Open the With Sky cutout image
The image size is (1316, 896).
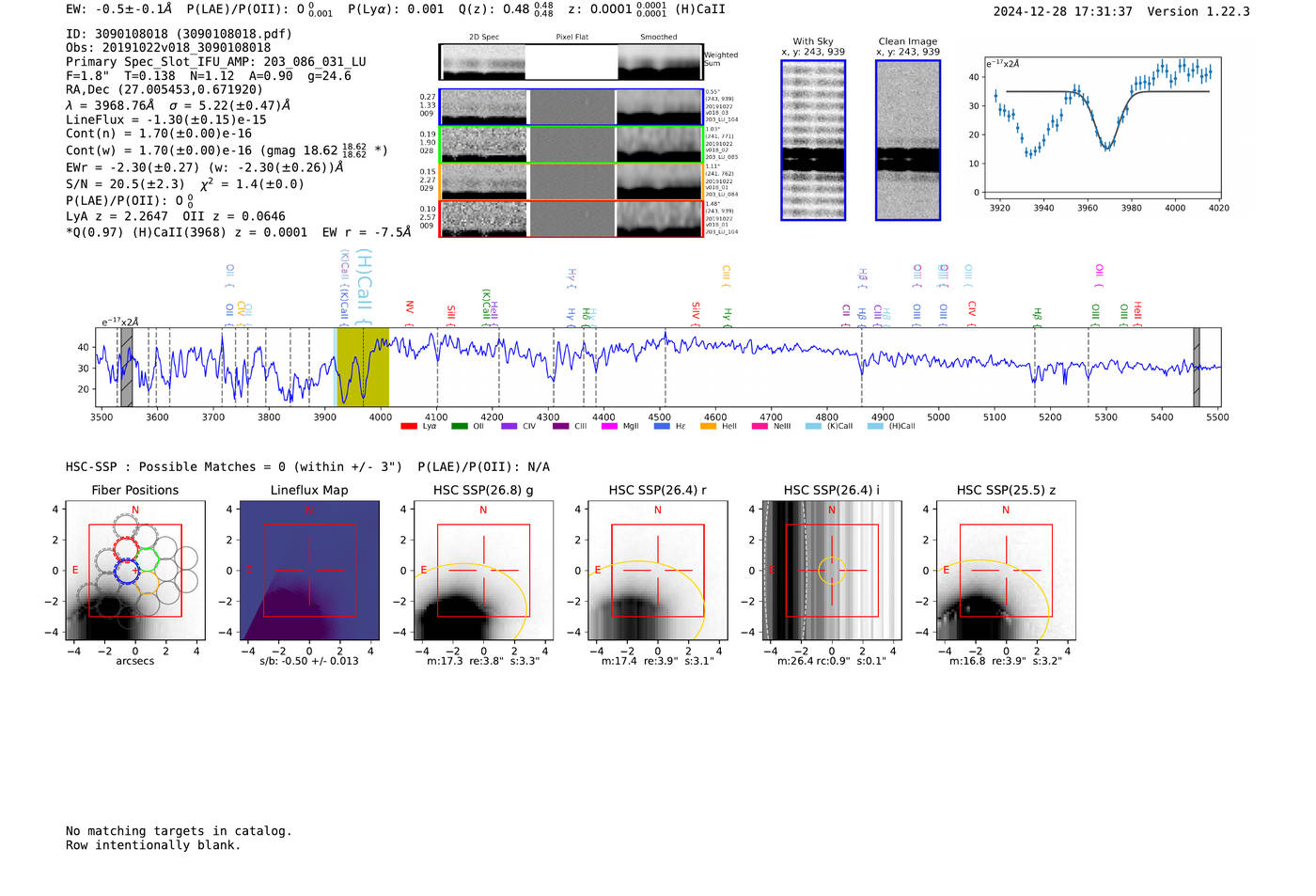click(x=813, y=140)
